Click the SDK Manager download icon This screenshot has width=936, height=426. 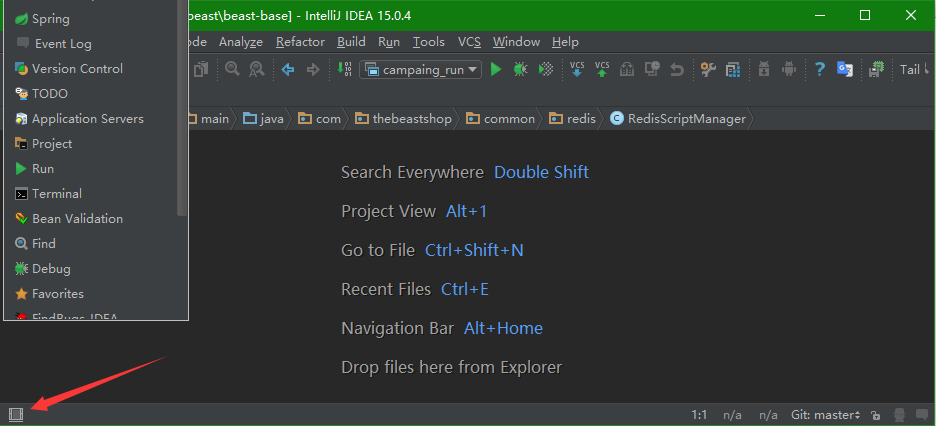(764, 69)
